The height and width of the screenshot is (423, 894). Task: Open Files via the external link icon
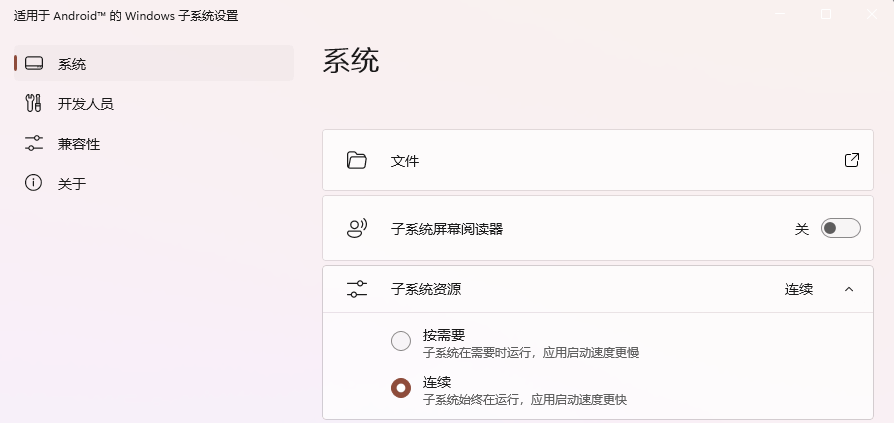pos(852,160)
